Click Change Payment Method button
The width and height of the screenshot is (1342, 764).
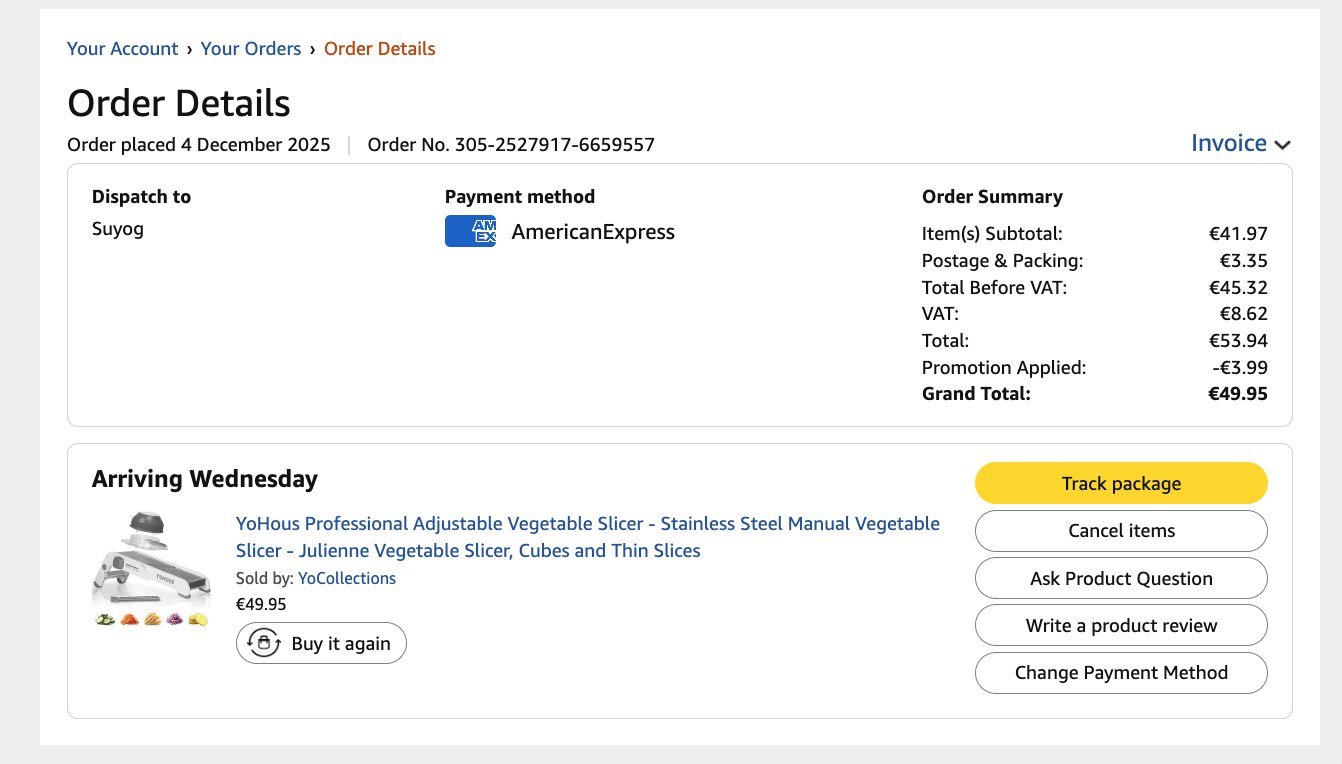pos(1121,672)
